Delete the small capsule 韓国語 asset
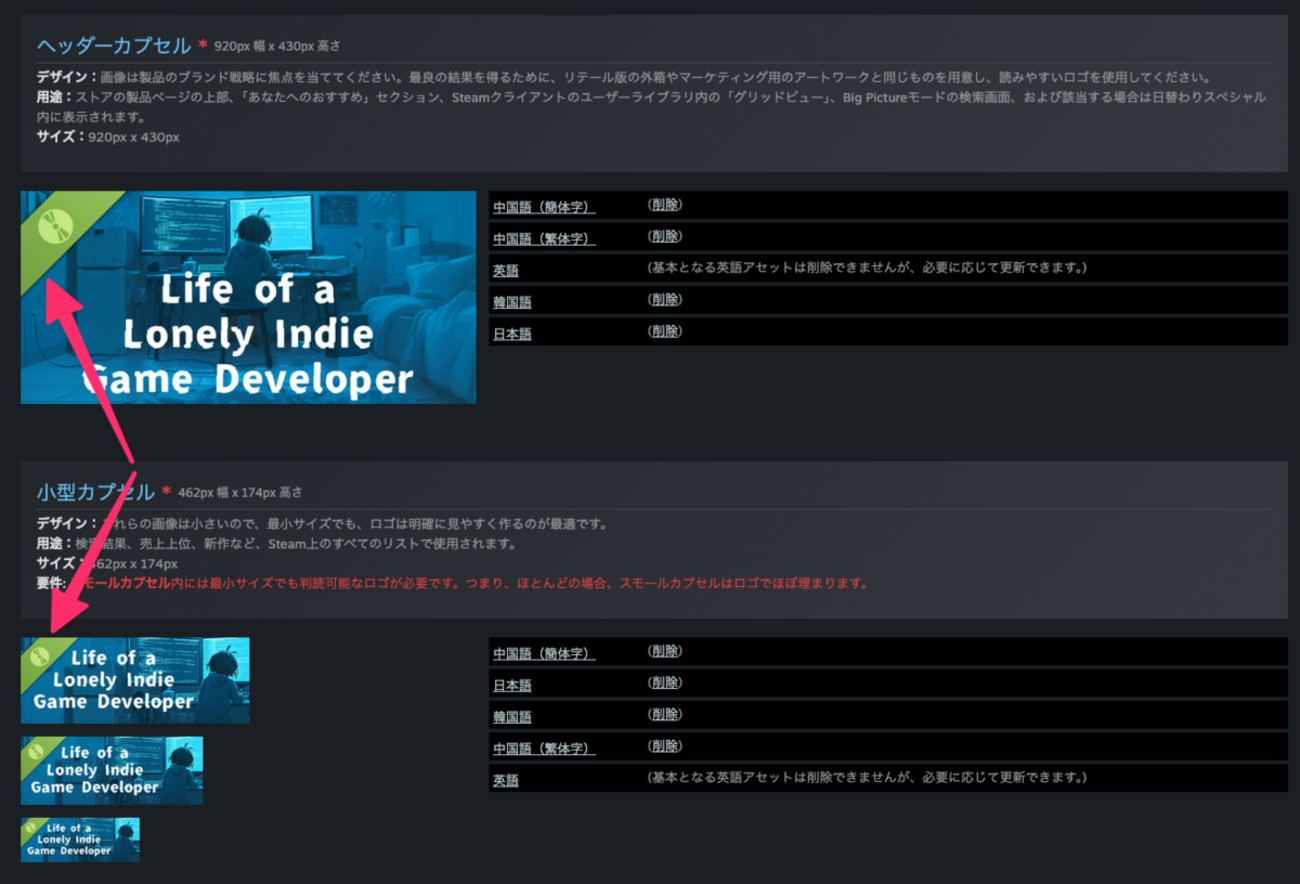 pyautogui.click(x=665, y=715)
